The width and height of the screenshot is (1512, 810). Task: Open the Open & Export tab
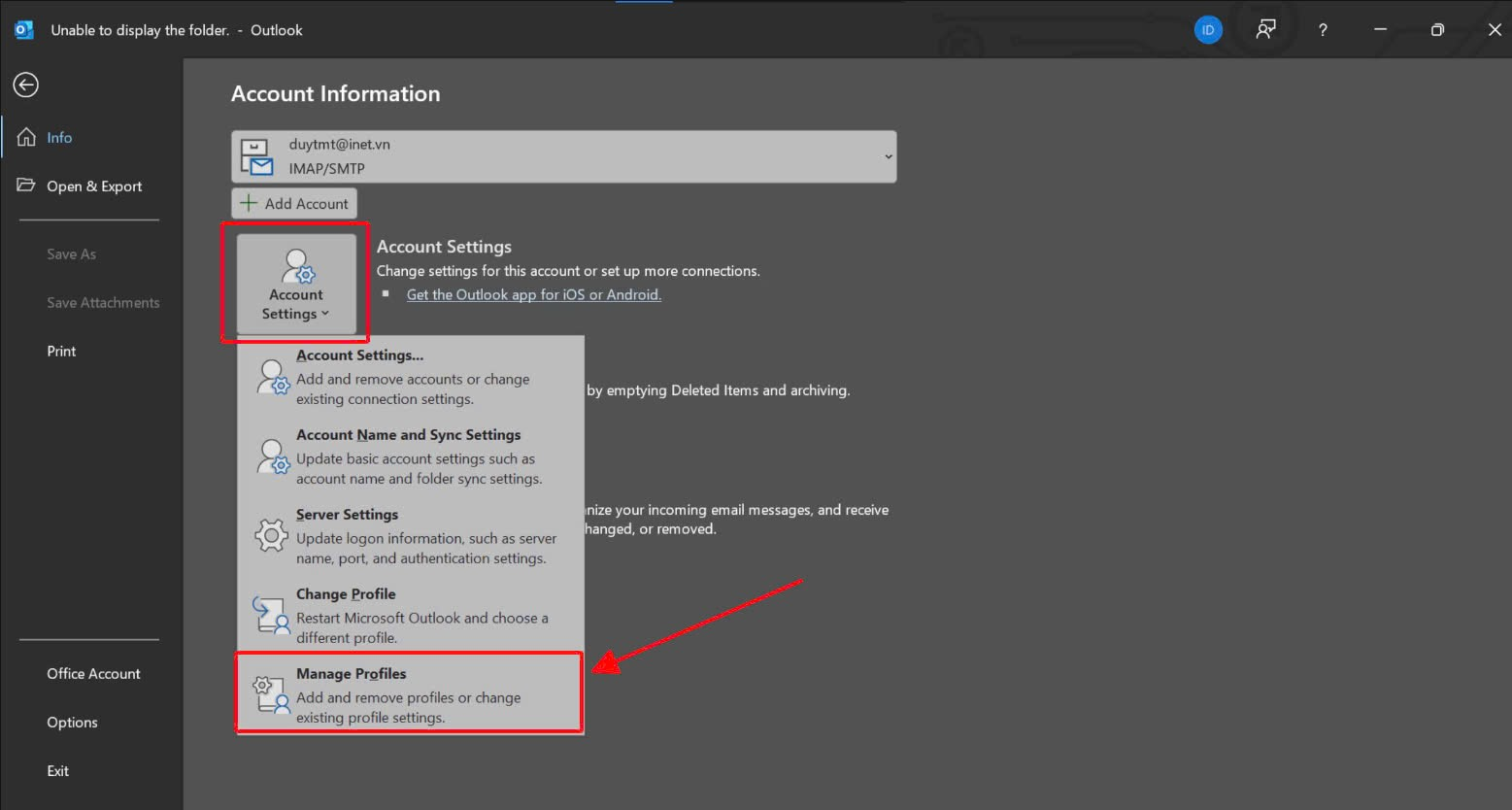[92, 186]
